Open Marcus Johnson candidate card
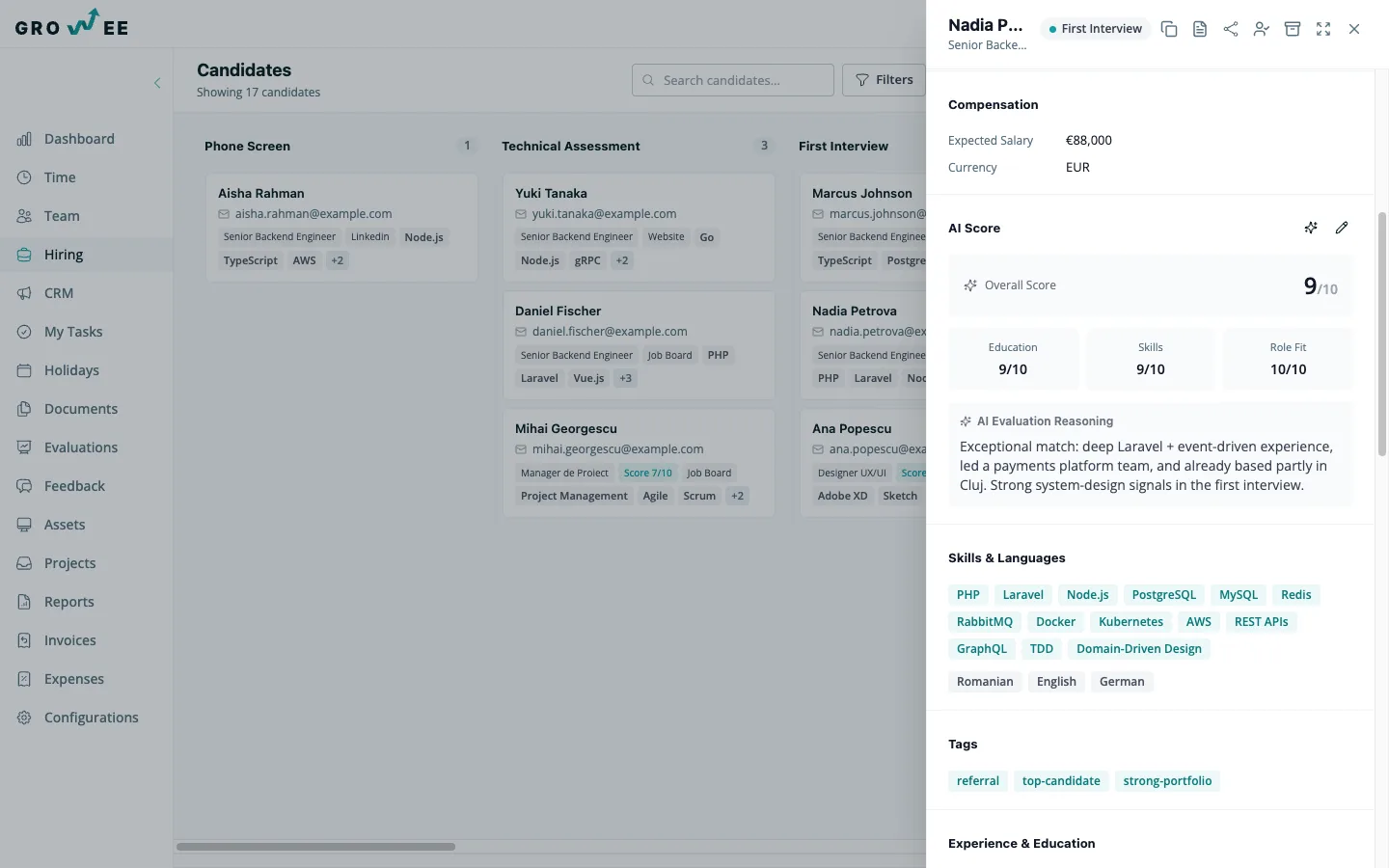 863,228
